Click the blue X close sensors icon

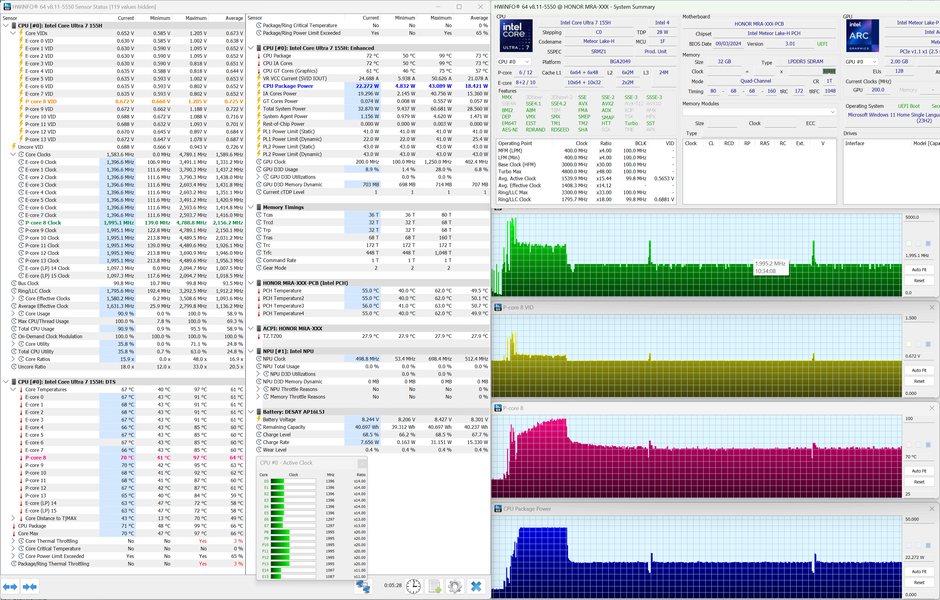point(476,586)
